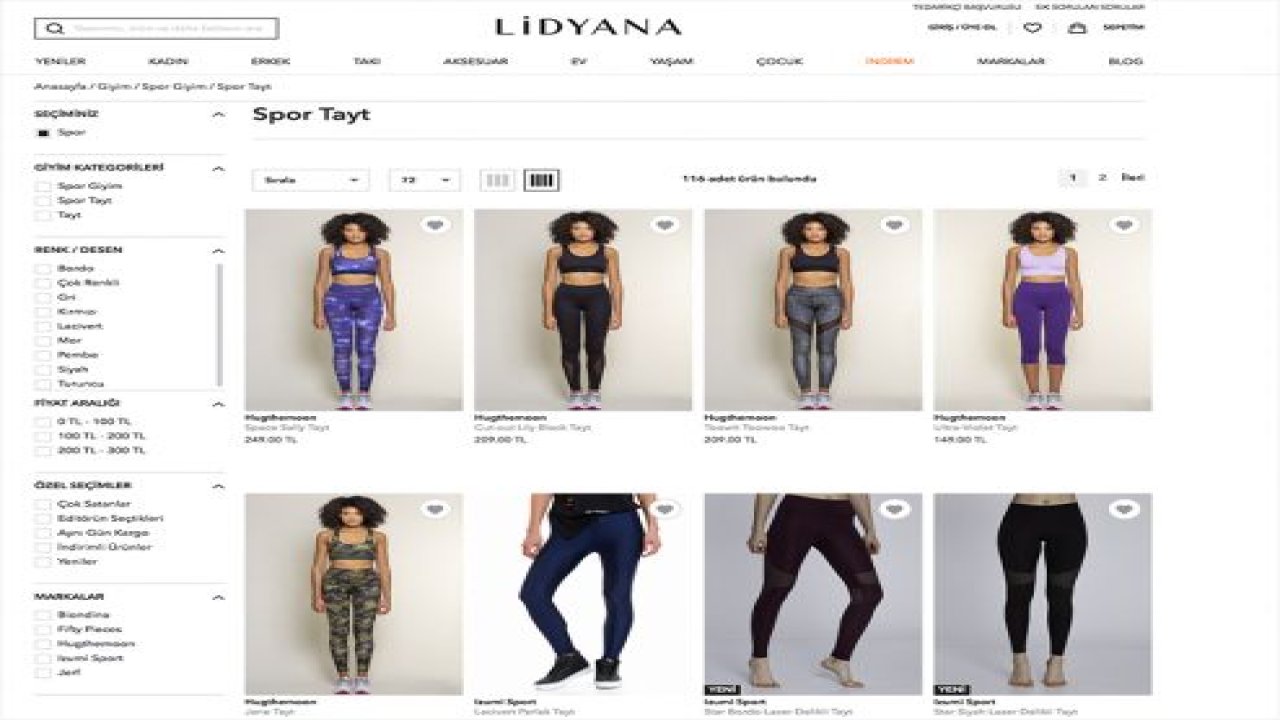Check the Mor color filter
The image size is (1280, 720).
42,341
